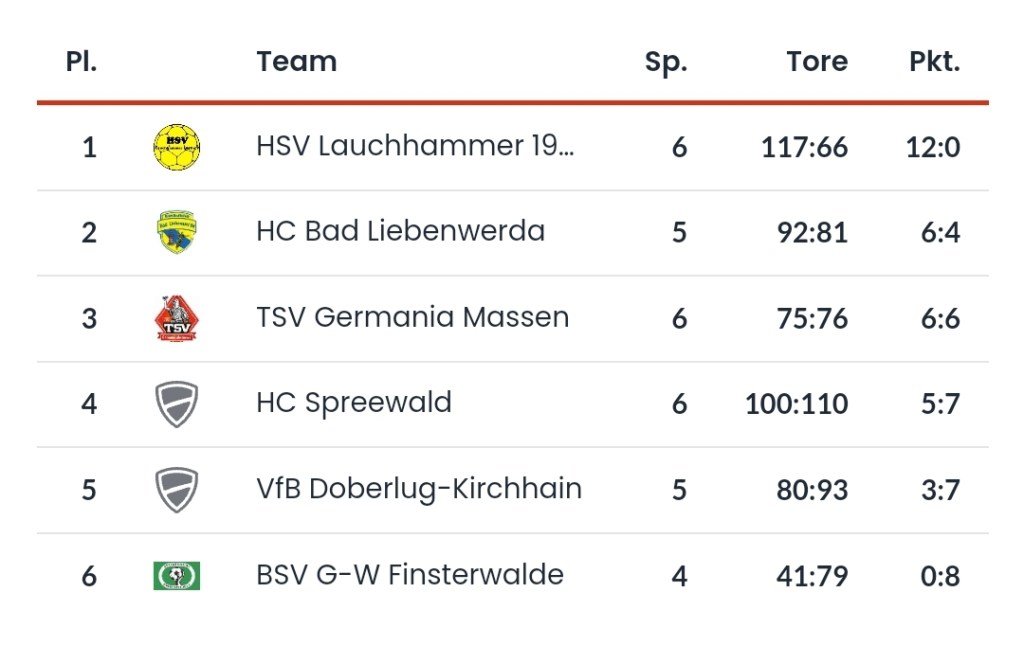Open the HC Bad Liebenwerda team page

[x=400, y=231]
